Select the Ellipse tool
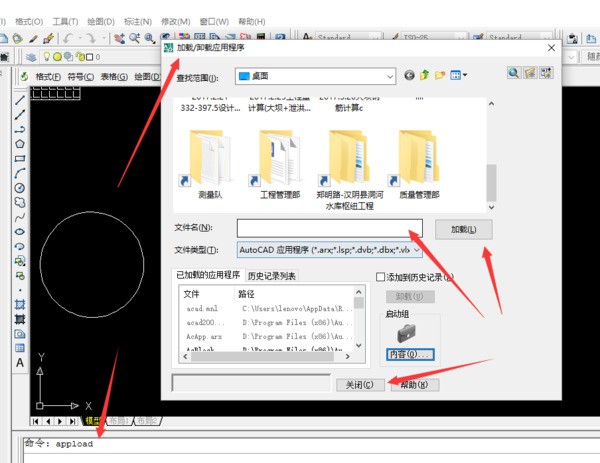Viewport: 600px width, 463px height. 20,232
